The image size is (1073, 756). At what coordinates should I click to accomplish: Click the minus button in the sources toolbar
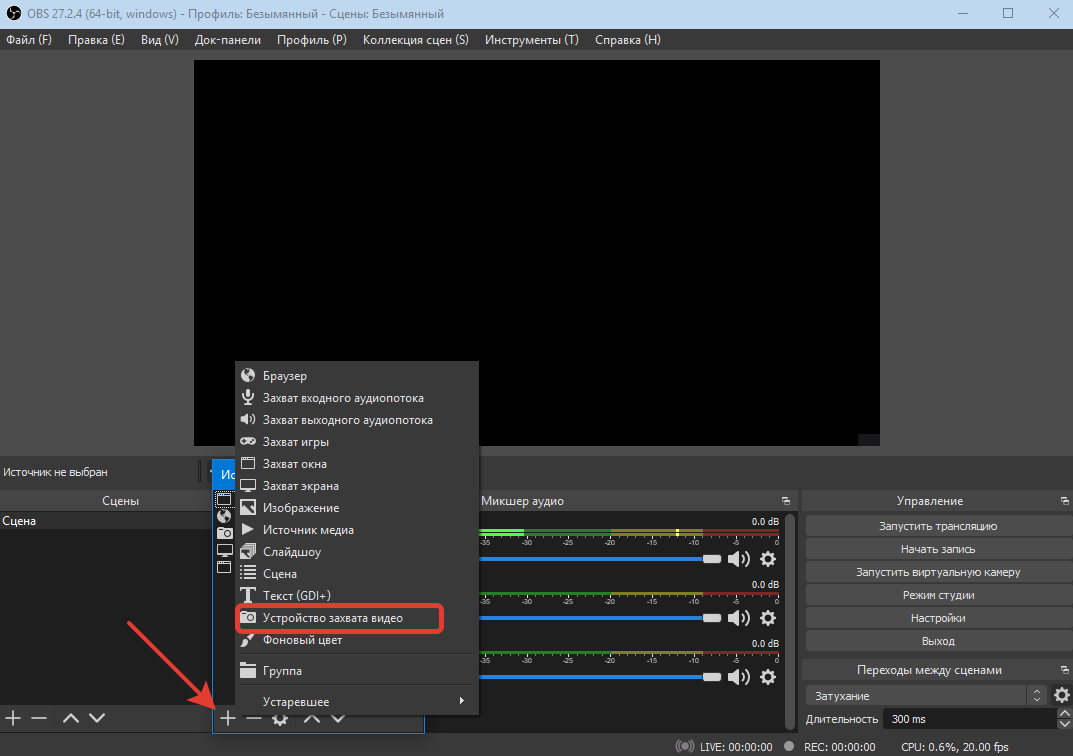tap(254, 718)
